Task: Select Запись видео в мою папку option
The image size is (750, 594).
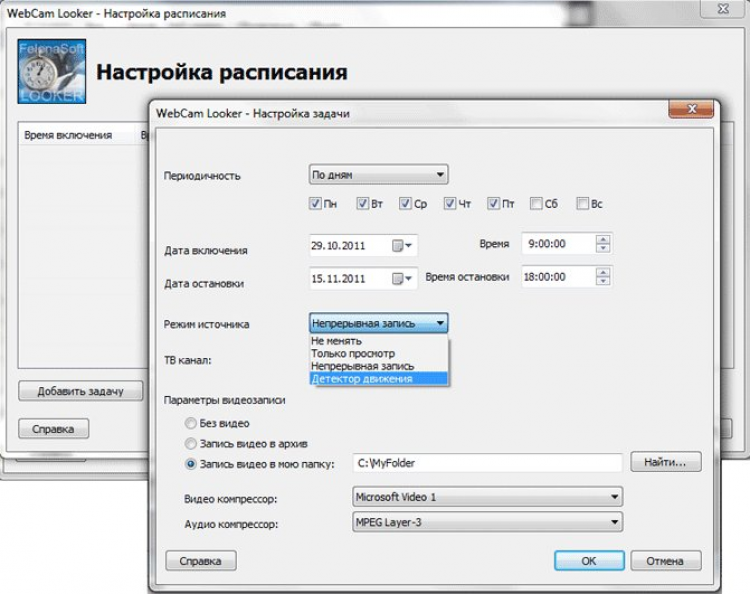Action: tap(190, 464)
